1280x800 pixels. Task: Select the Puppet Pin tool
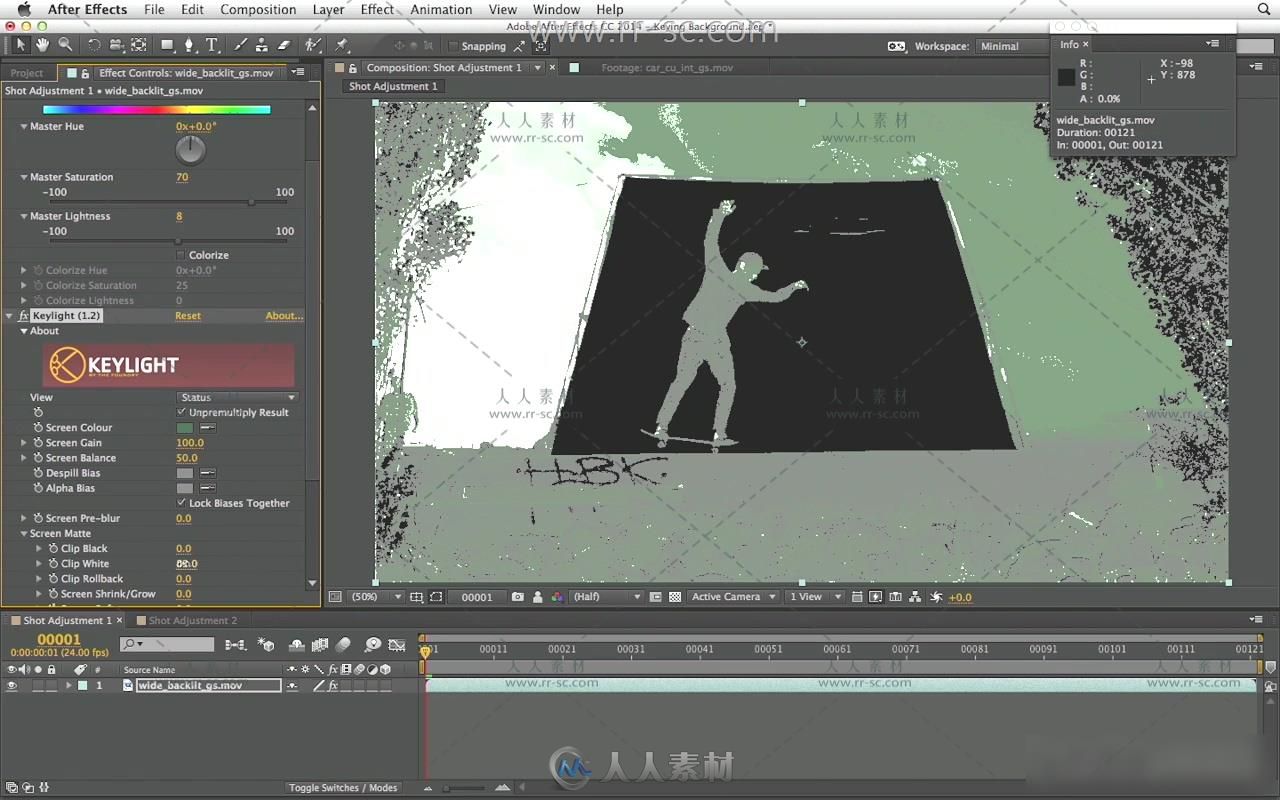pyautogui.click(x=342, y=45)
